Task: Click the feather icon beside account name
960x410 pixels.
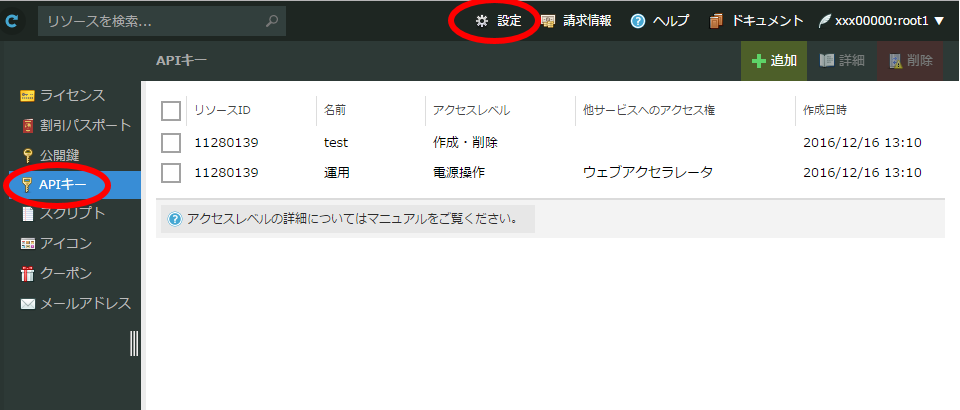Action: [825, 21]
